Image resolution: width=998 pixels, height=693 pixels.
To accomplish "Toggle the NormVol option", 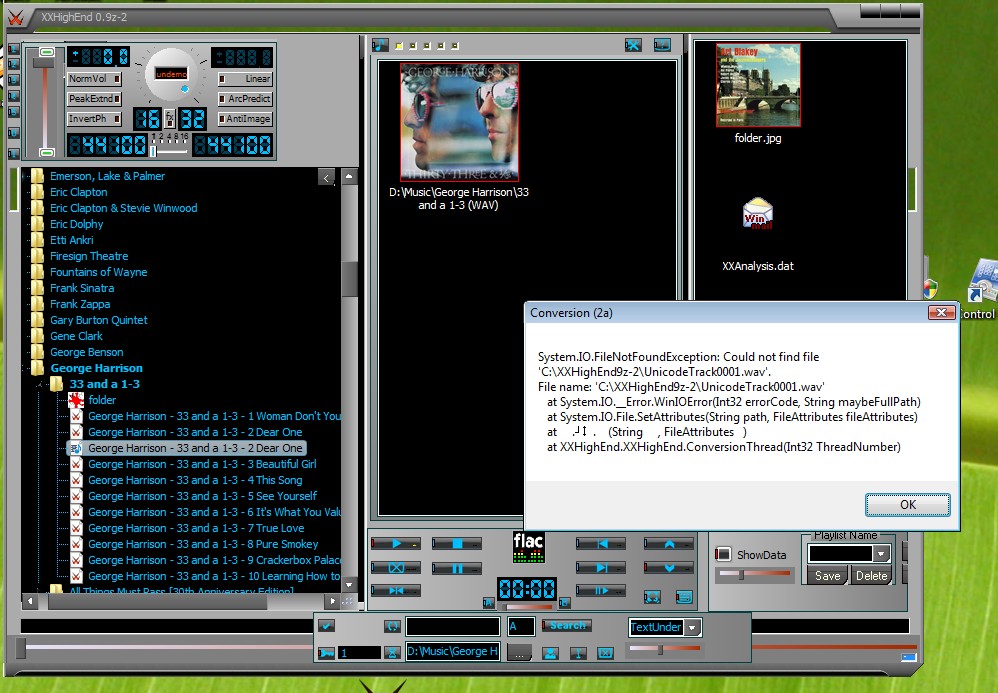I will point(95,79).
